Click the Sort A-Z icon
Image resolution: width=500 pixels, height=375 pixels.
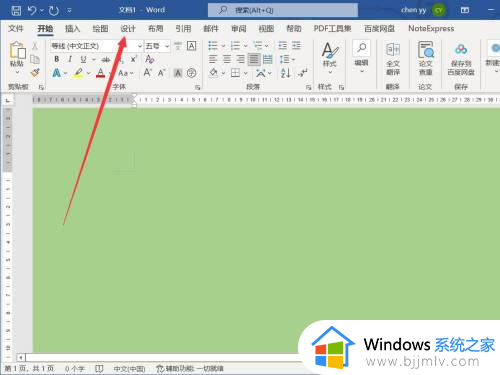[x=285, y=73]
